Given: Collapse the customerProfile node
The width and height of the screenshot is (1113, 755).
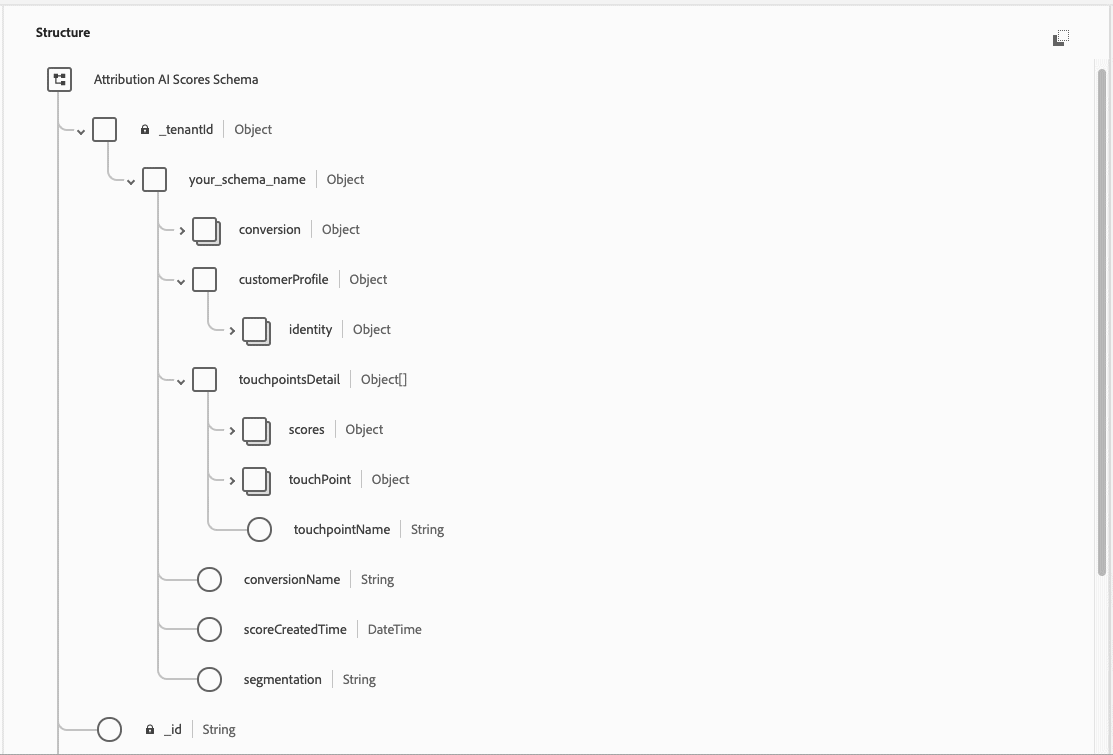Looking at the screenshot, I should point(181,280).
